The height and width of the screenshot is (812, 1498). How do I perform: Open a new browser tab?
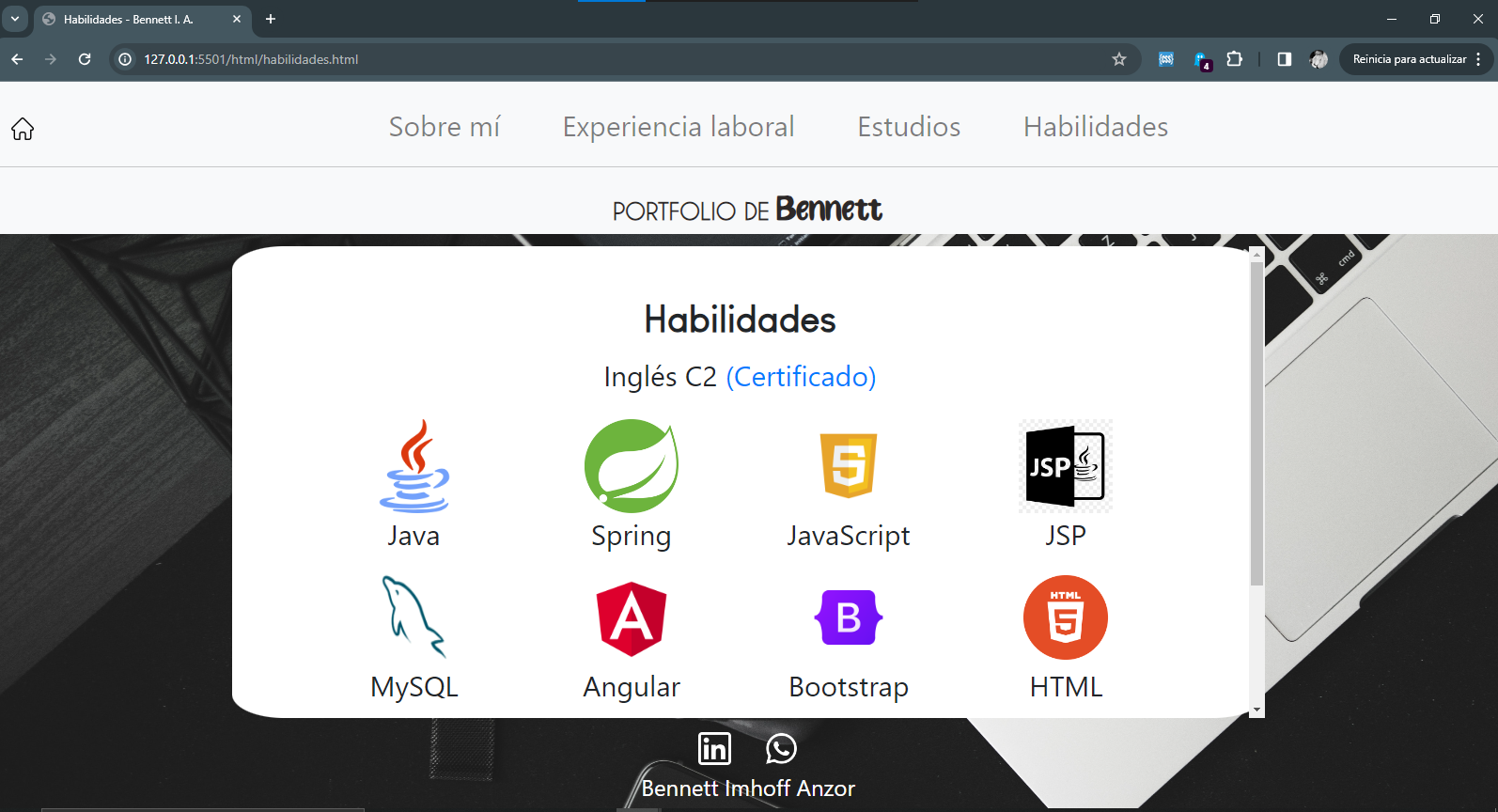[x=271, y=19]
